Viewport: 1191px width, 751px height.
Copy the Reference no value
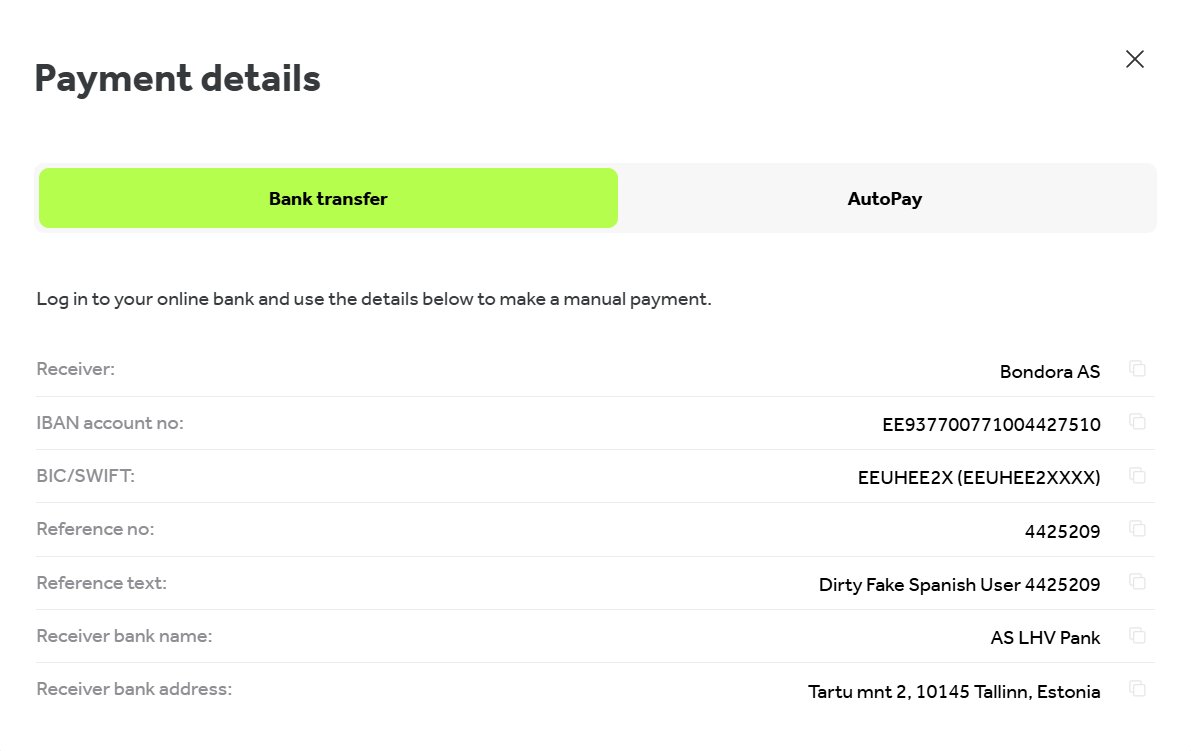point(1137,529)
